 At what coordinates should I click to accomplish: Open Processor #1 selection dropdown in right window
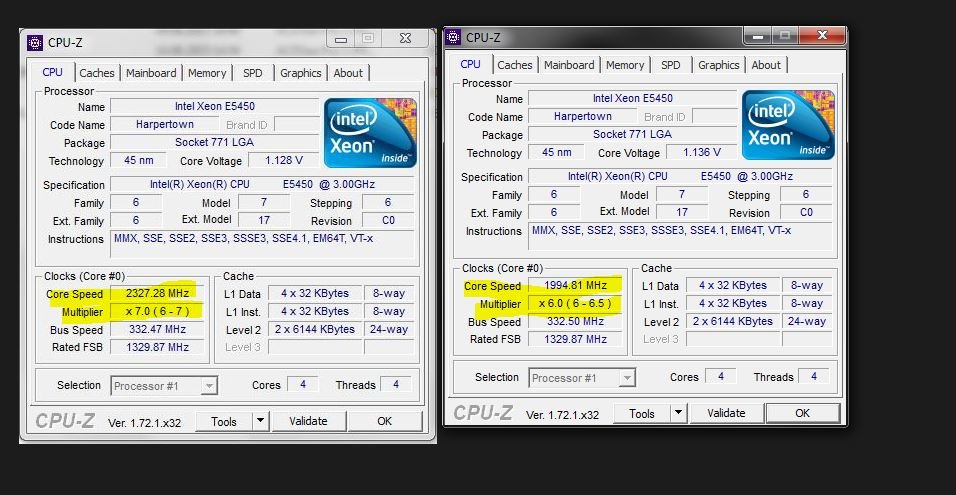click(582, 378)
